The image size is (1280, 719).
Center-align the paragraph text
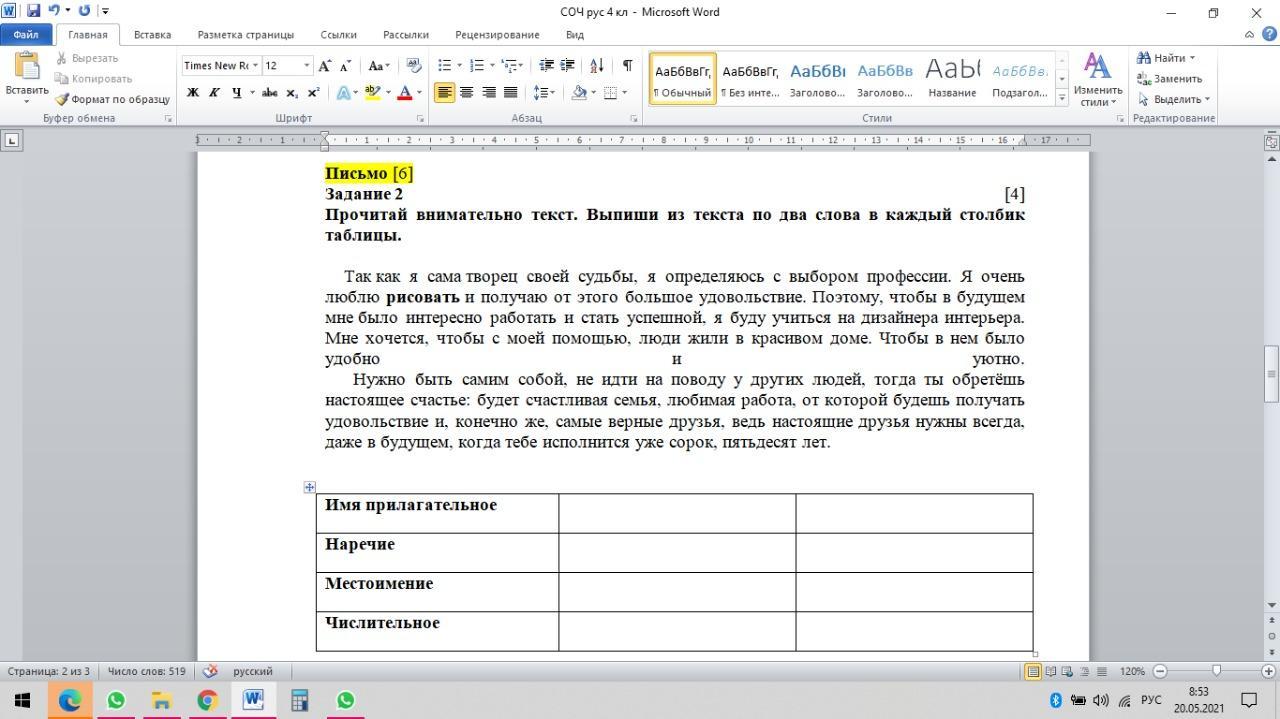tap(466, 93)
